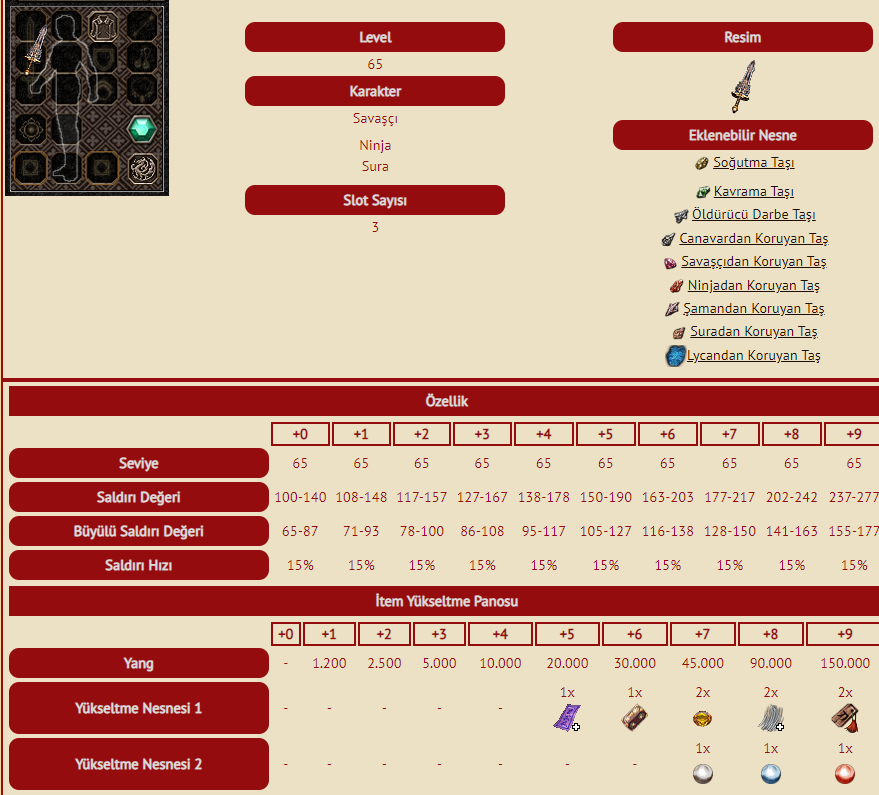
Task: Click the 1.200 Yang cost cell
Action: coord(329,663)
